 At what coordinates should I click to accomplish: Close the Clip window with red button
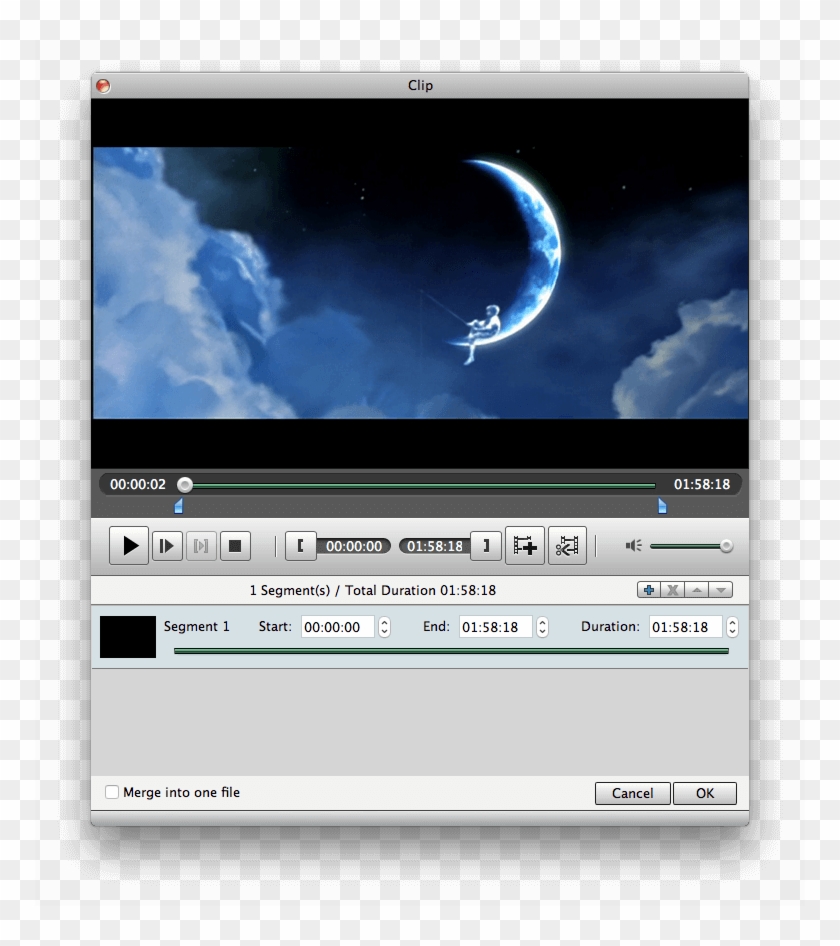click(x=103, y=86)
